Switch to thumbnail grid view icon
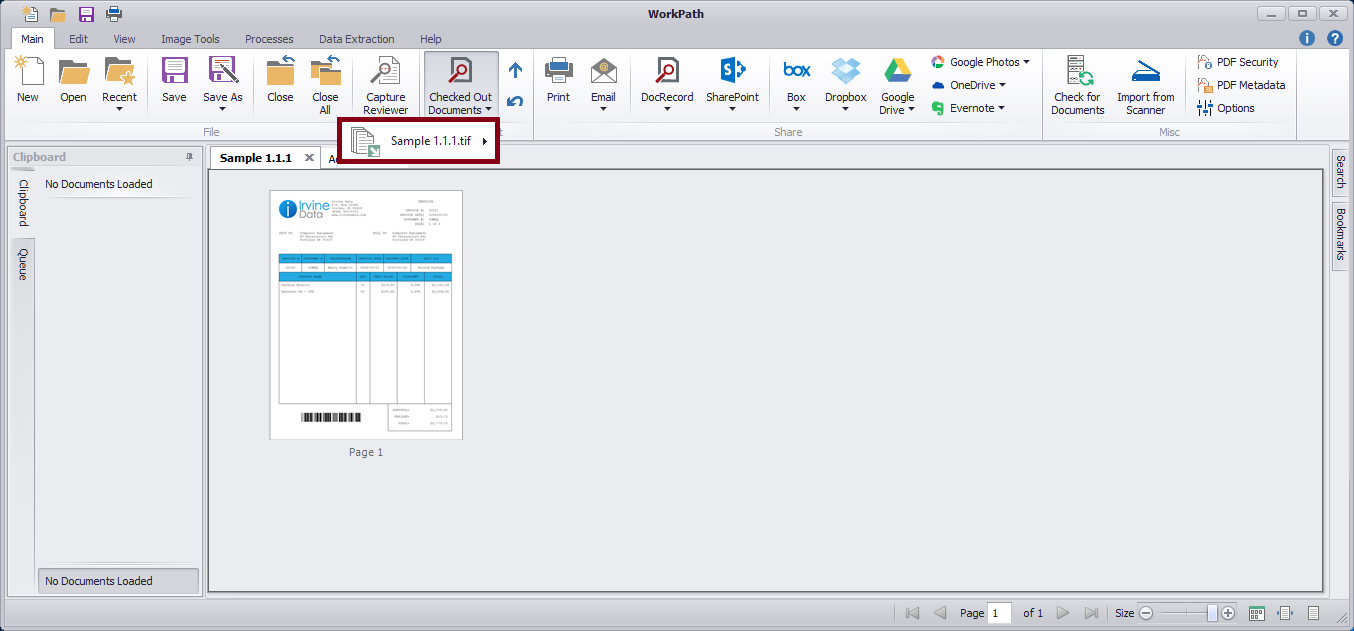The height and width of the screenshot is (631, 1354). point(1257,613)
